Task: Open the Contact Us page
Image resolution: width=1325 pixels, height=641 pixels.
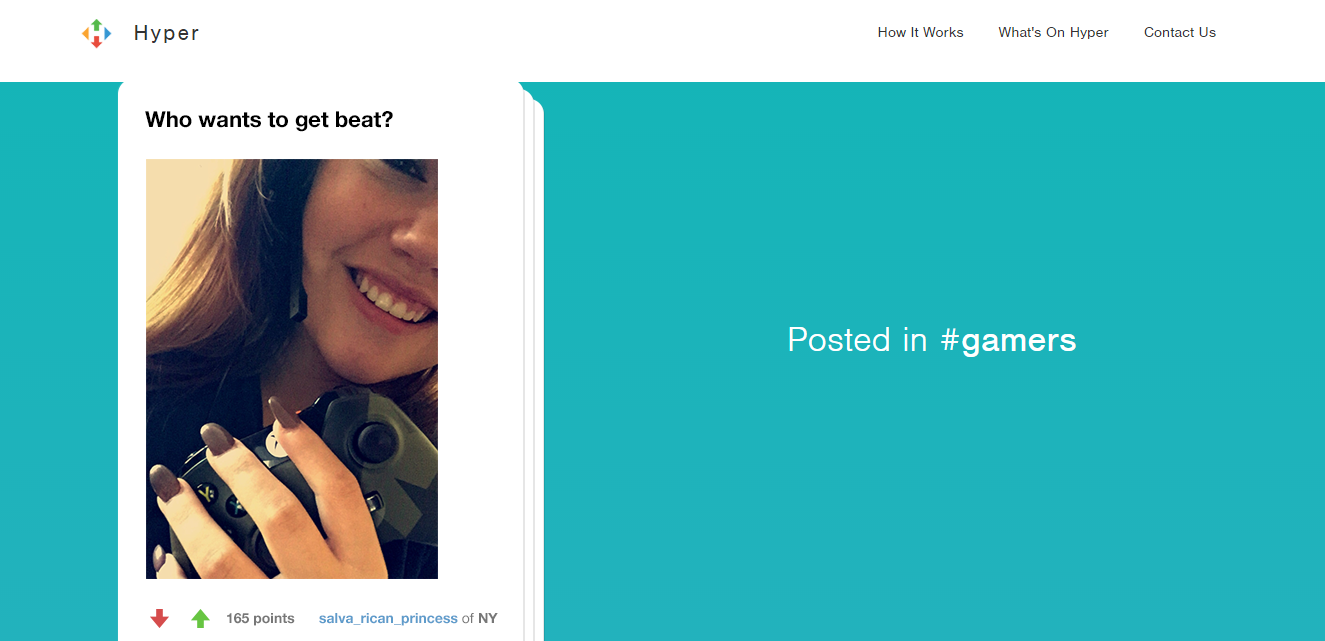Action: [x=1180, y=32]
